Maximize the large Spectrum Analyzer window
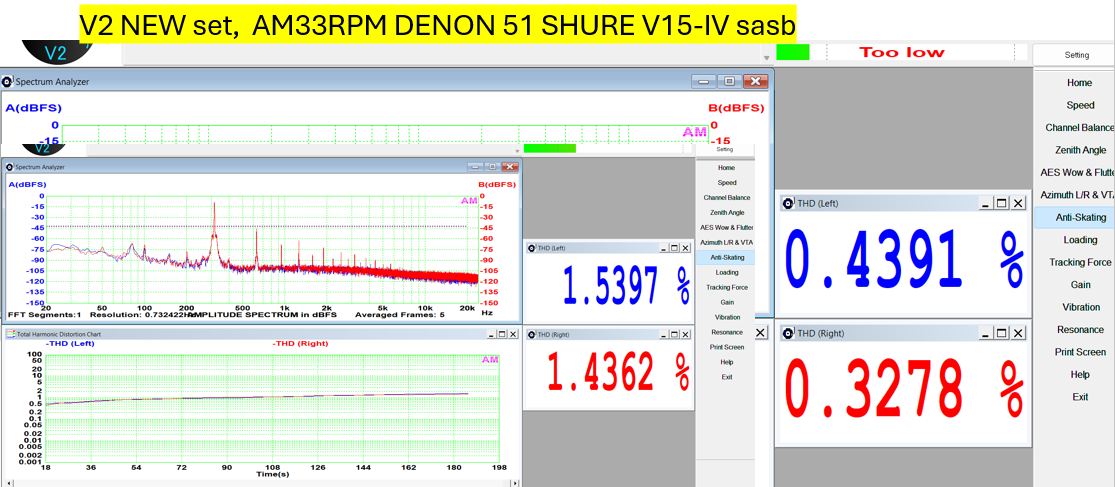 click(729, 81)
